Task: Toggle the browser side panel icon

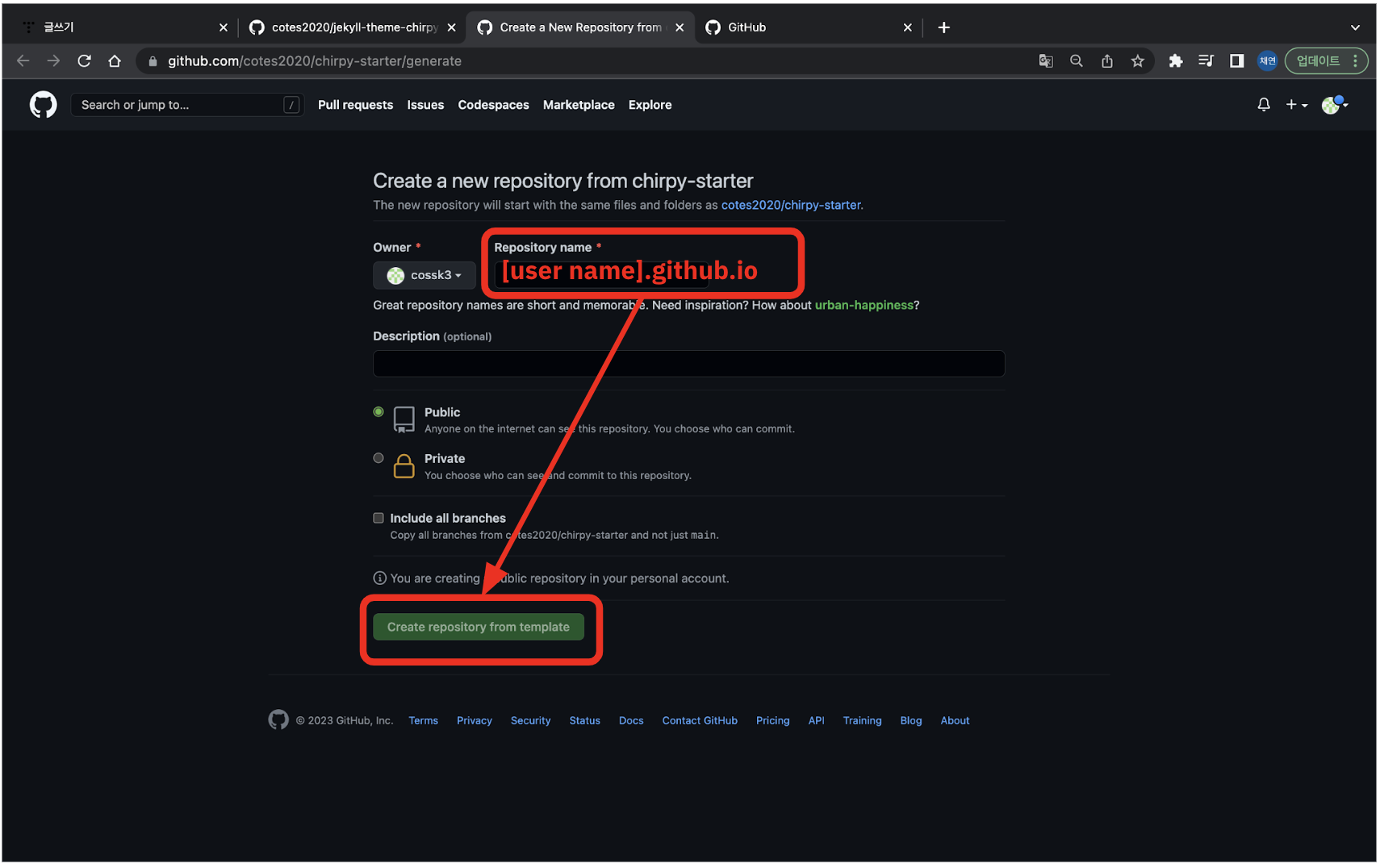Action: (x=1236, y=61)
